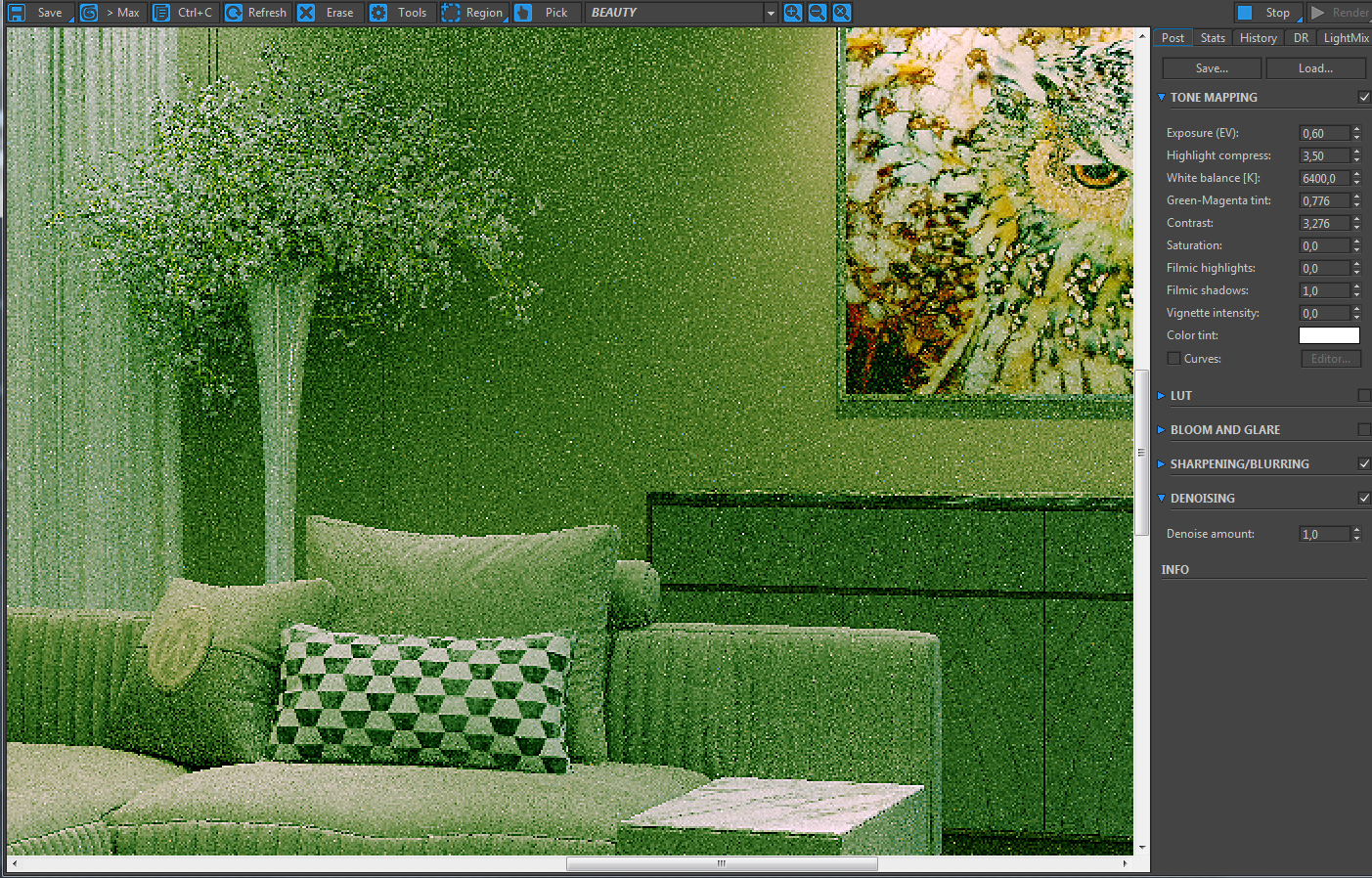Open the Tools toolbar button
1372x878 pixels.
point(401,13)
